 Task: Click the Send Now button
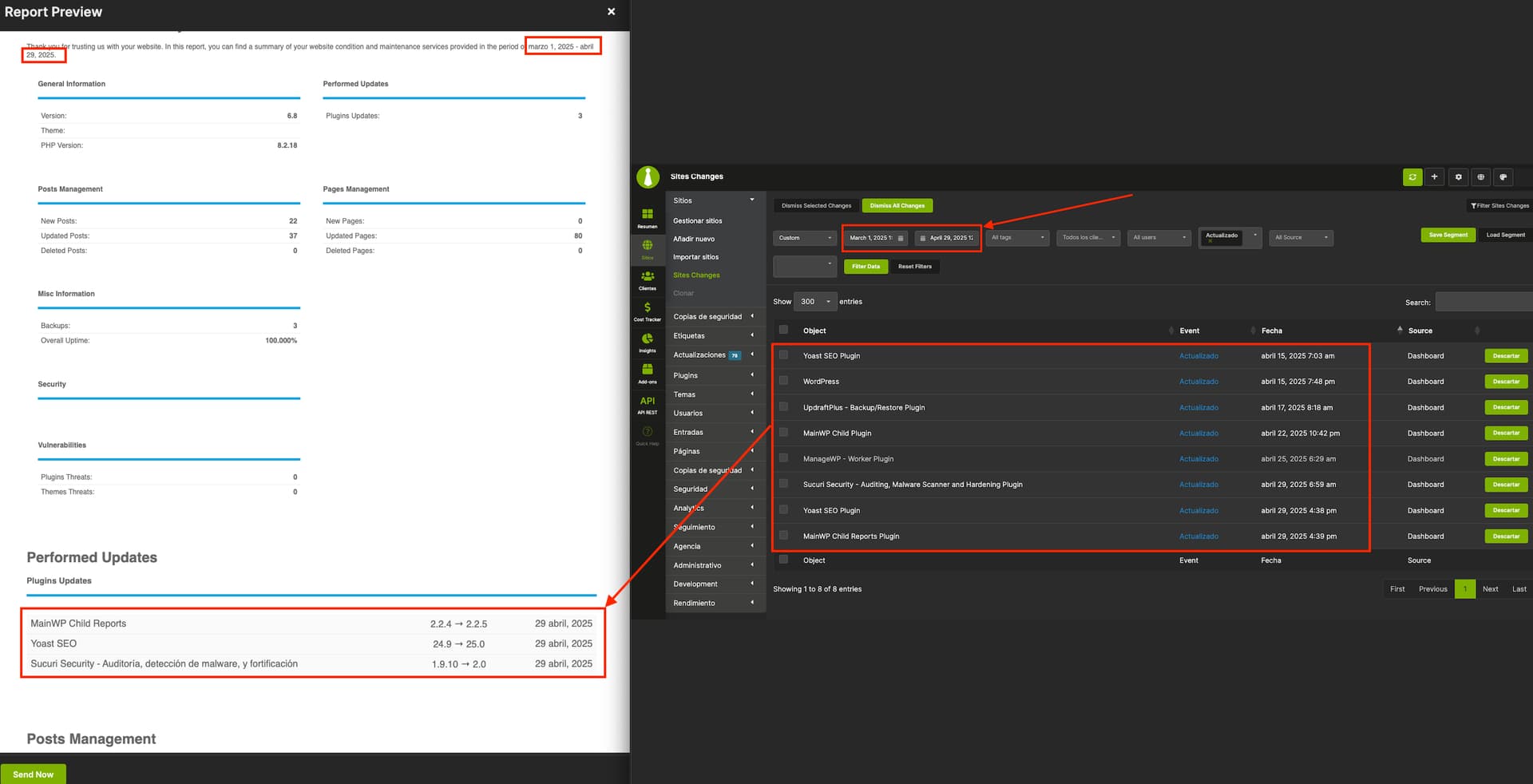(x=34, y=774)
